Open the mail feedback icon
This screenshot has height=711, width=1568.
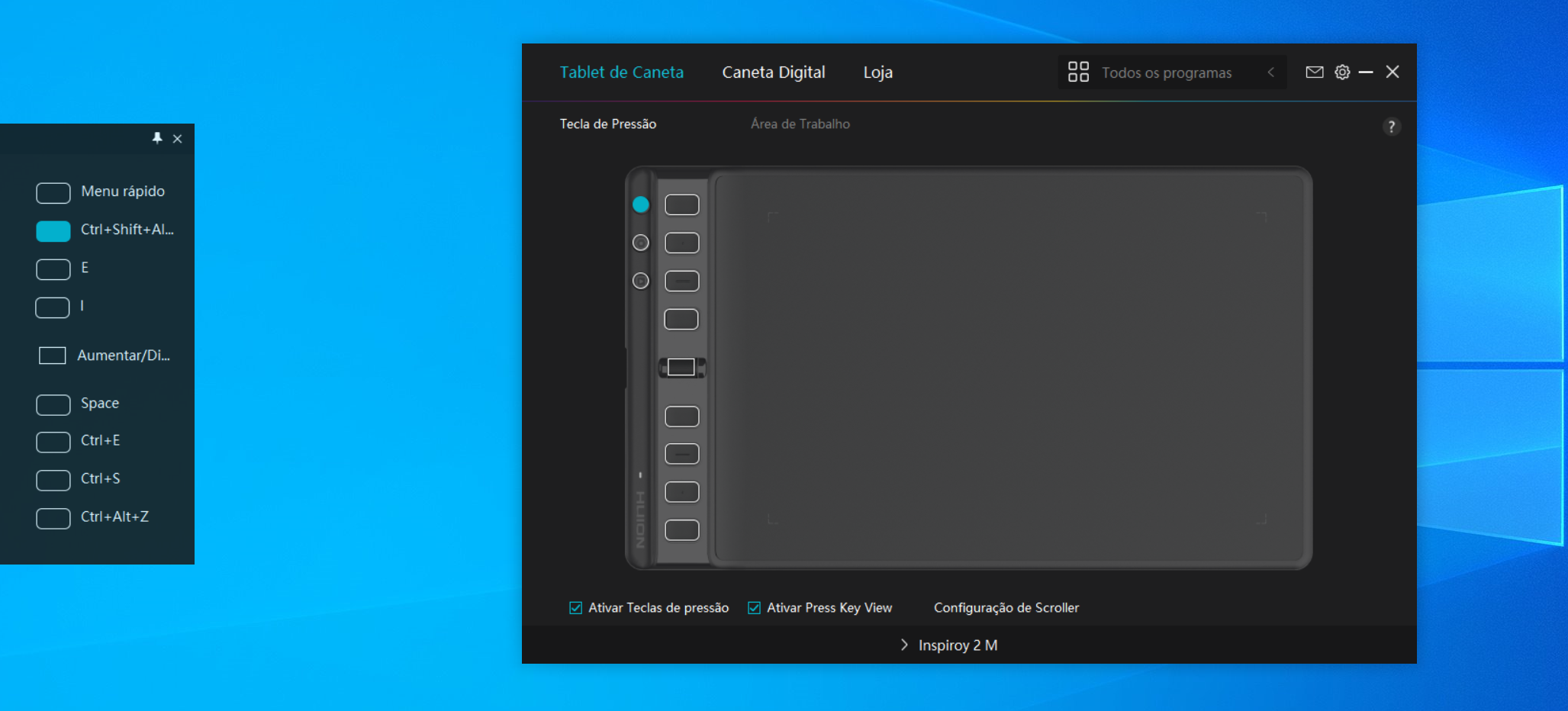pyautogui.click(x=1314, y=72)
